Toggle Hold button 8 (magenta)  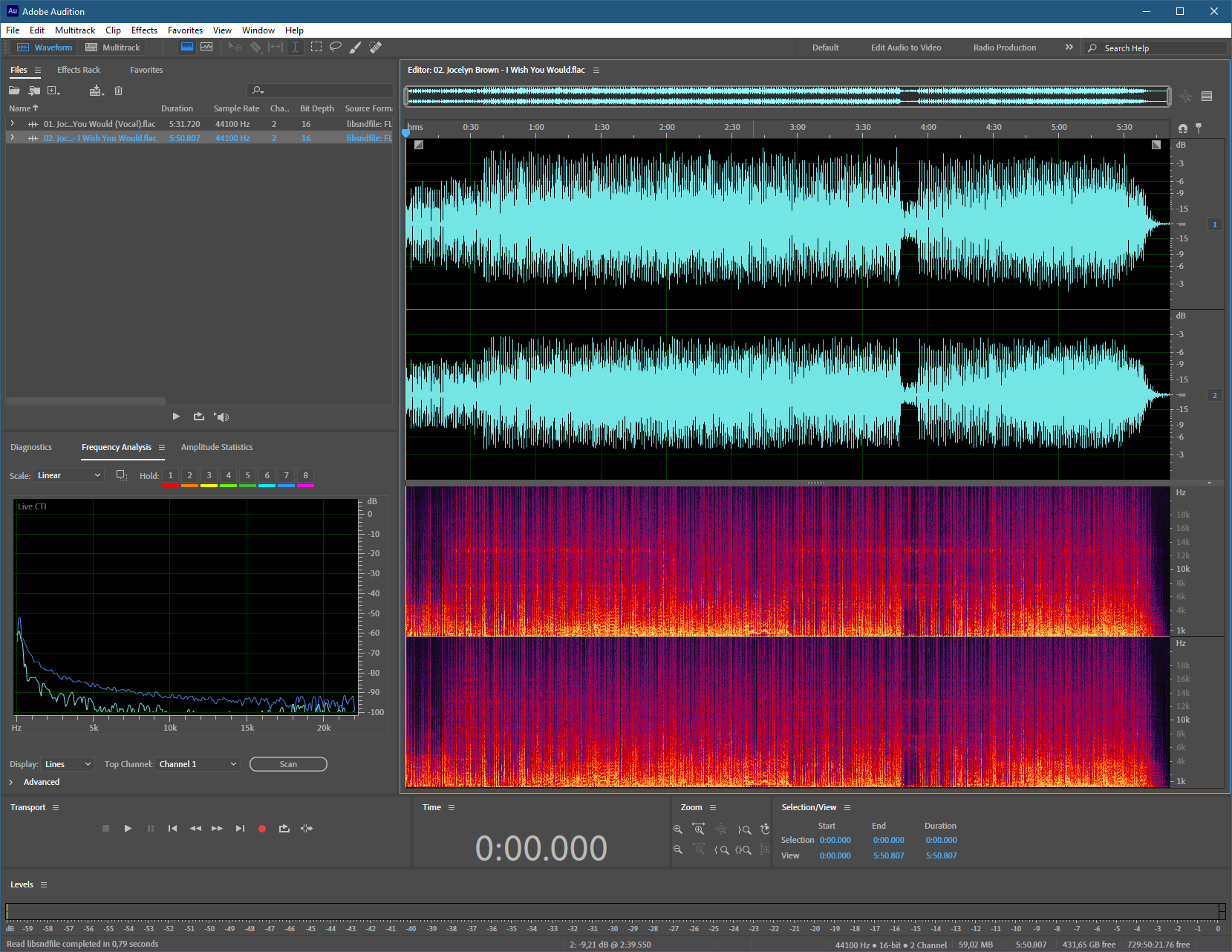tap(305, 476)
